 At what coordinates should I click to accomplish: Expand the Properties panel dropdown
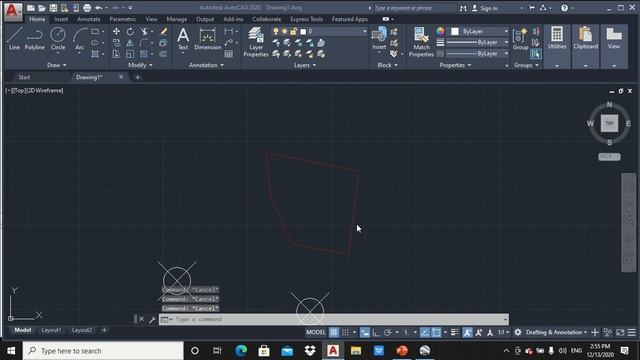pos(455,65)
